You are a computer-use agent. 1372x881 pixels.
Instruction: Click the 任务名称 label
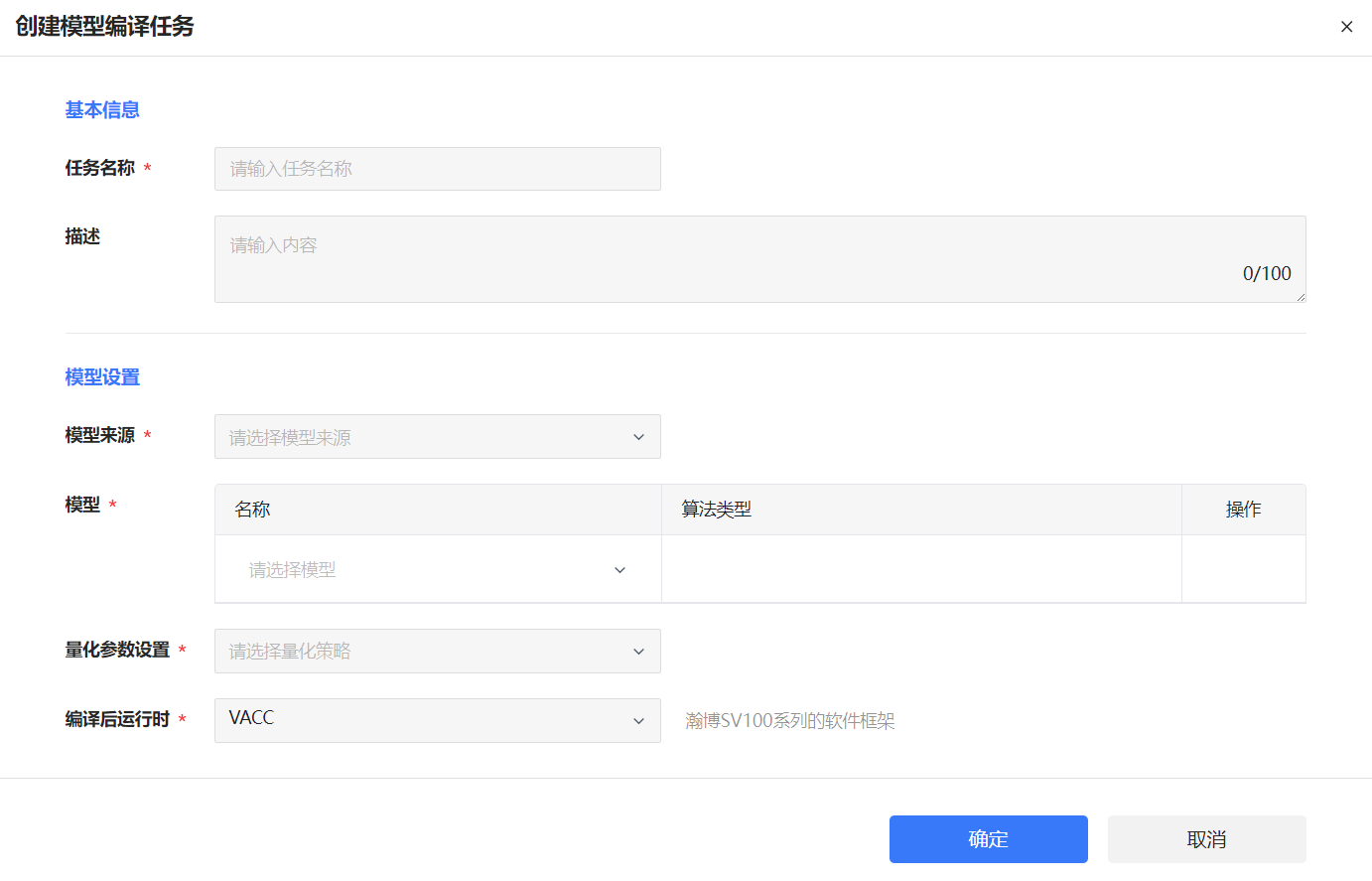point(100,168)
